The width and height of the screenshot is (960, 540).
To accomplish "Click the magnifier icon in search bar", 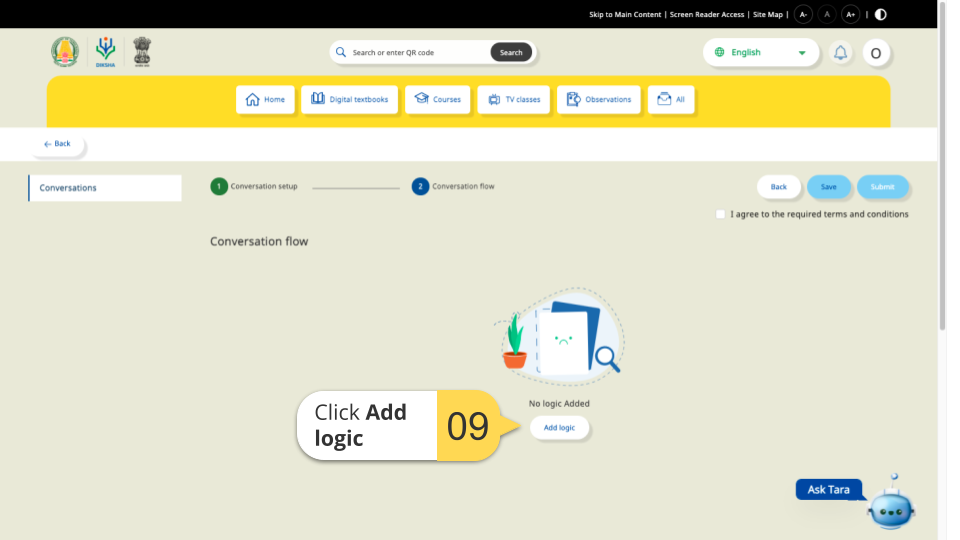I will tap(341, 52).
